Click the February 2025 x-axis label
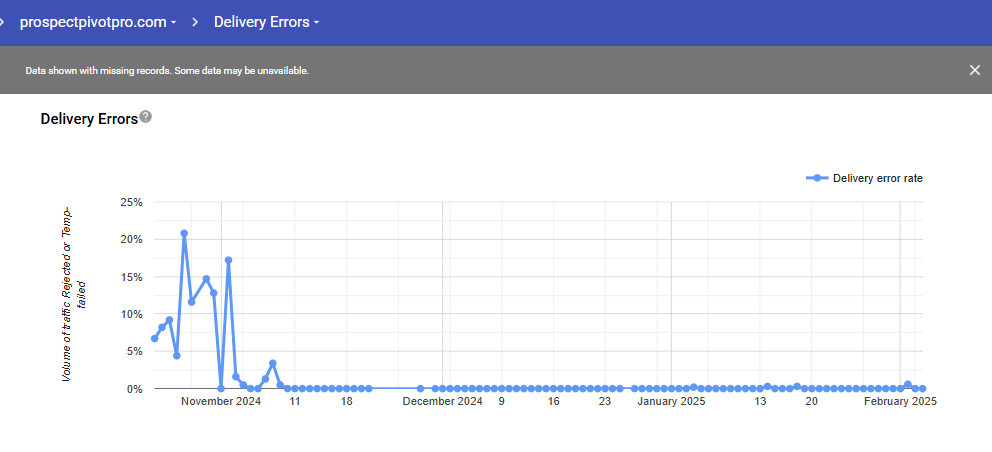The height and width of the screenshot is (452, 992). (900, 402)
